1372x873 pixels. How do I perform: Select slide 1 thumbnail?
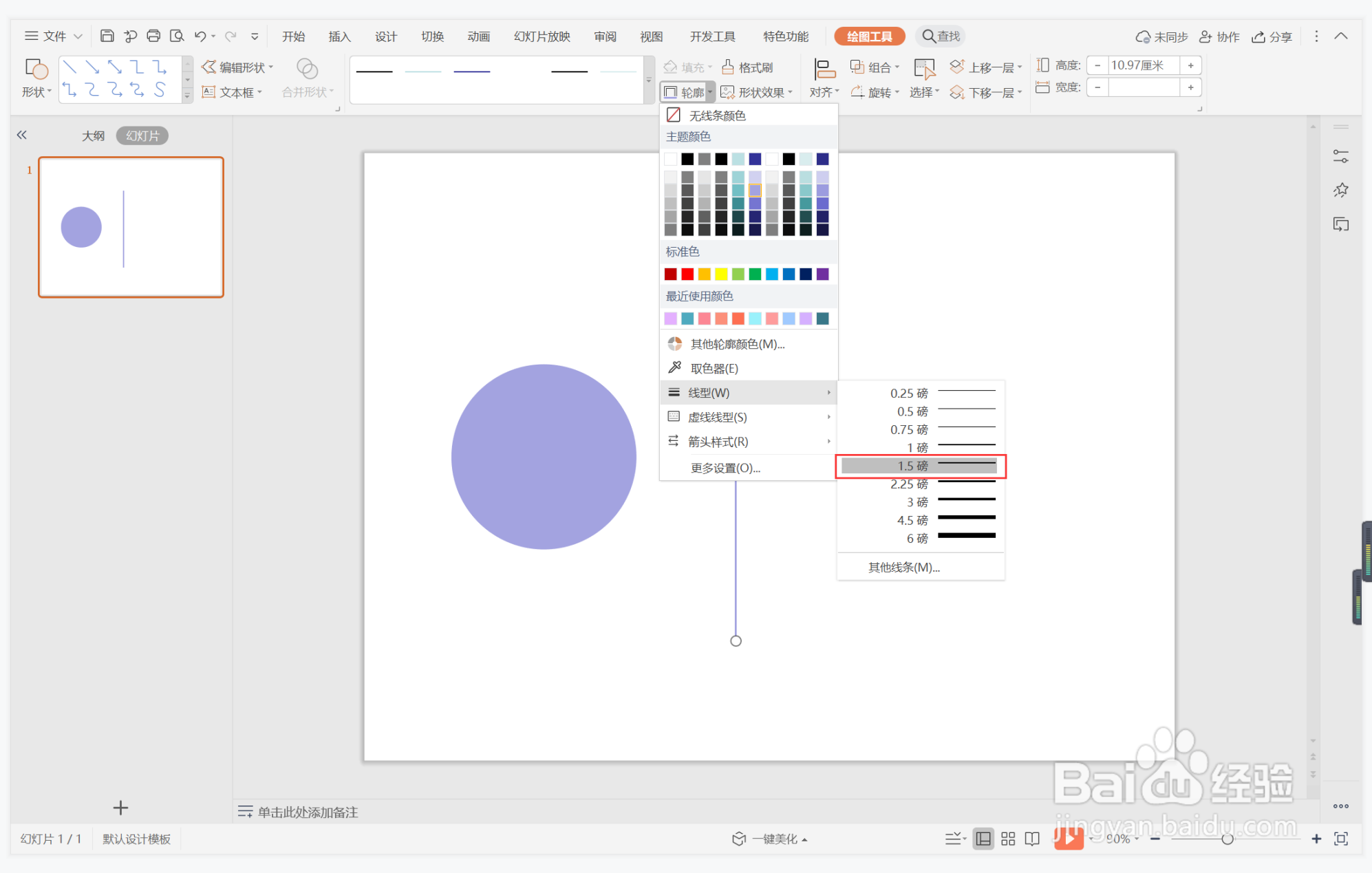(131, 227)
